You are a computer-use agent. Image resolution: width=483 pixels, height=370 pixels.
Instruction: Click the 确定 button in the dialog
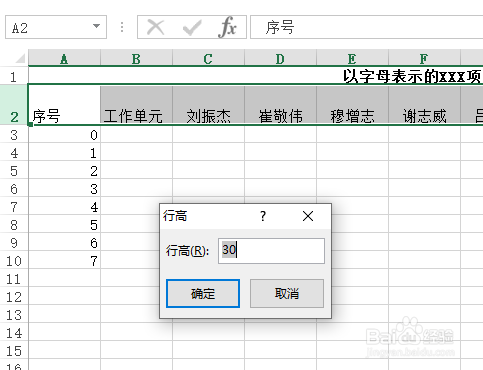(203, 293)
